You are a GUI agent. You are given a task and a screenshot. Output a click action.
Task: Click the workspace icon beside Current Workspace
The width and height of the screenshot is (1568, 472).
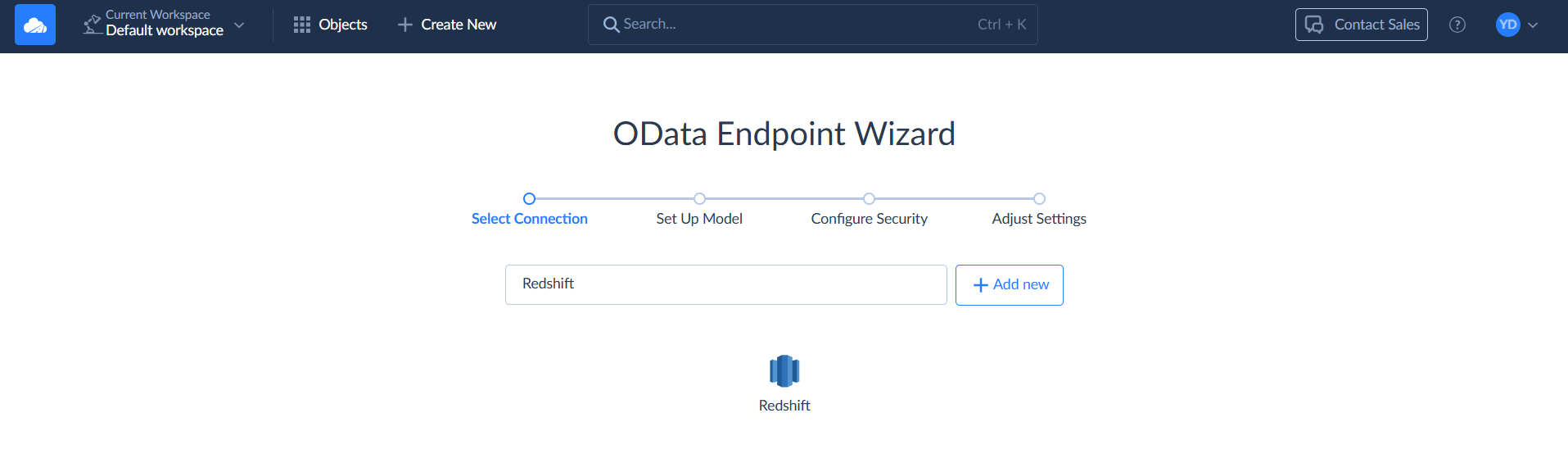(92, 25)
